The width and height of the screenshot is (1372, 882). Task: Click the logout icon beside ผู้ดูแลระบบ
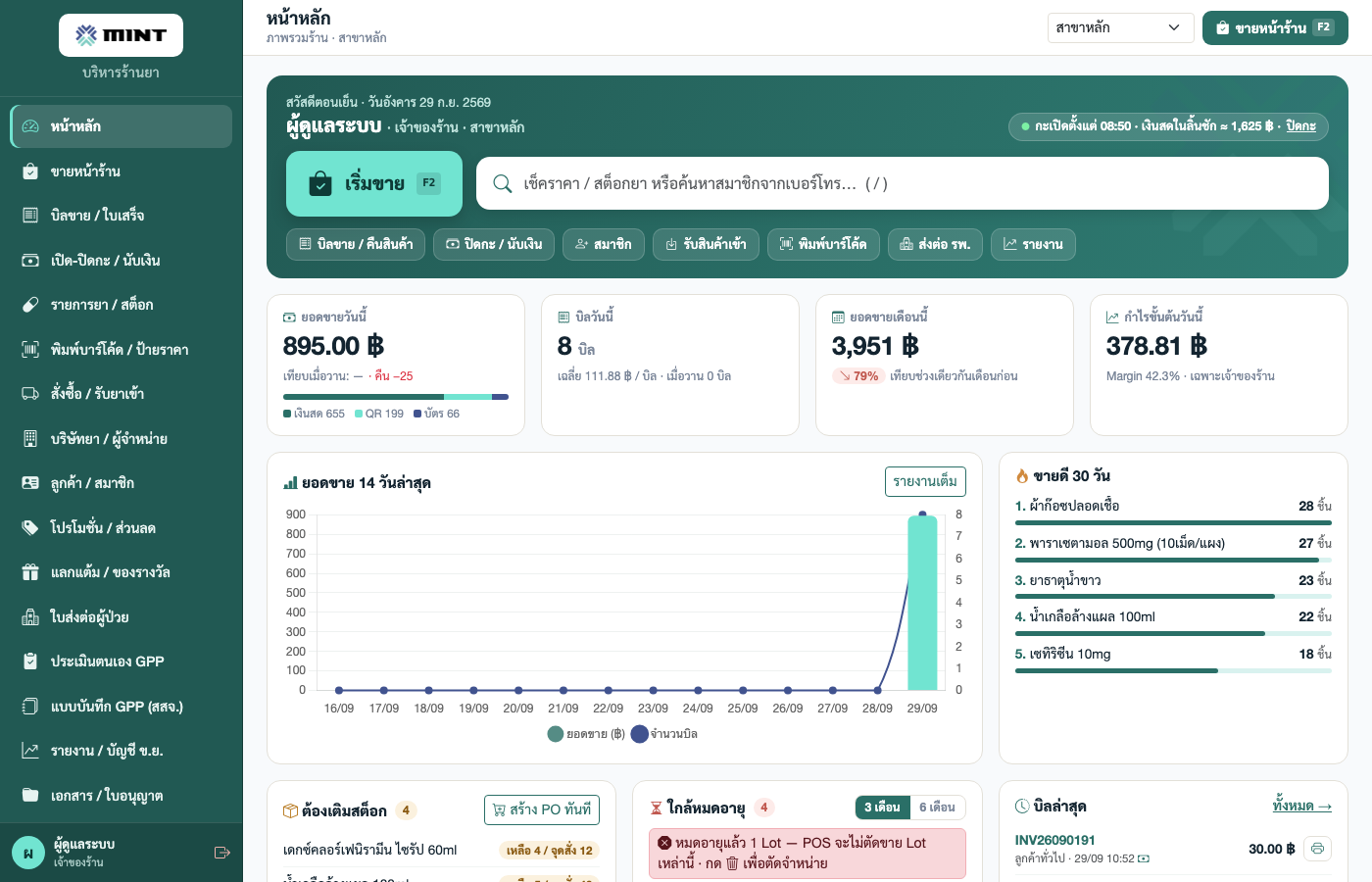(221, 853)
